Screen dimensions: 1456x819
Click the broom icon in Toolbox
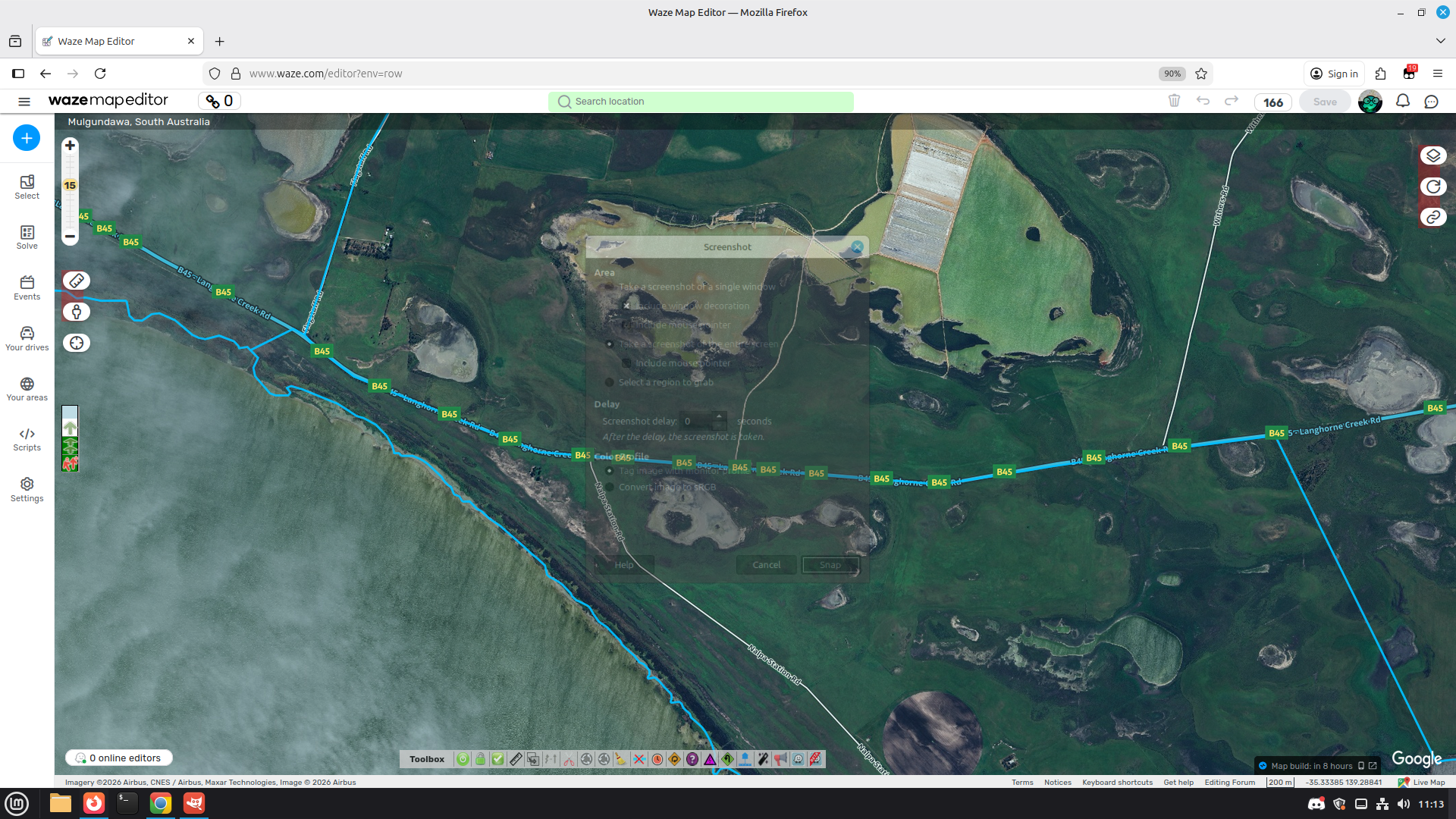point(621,759)
